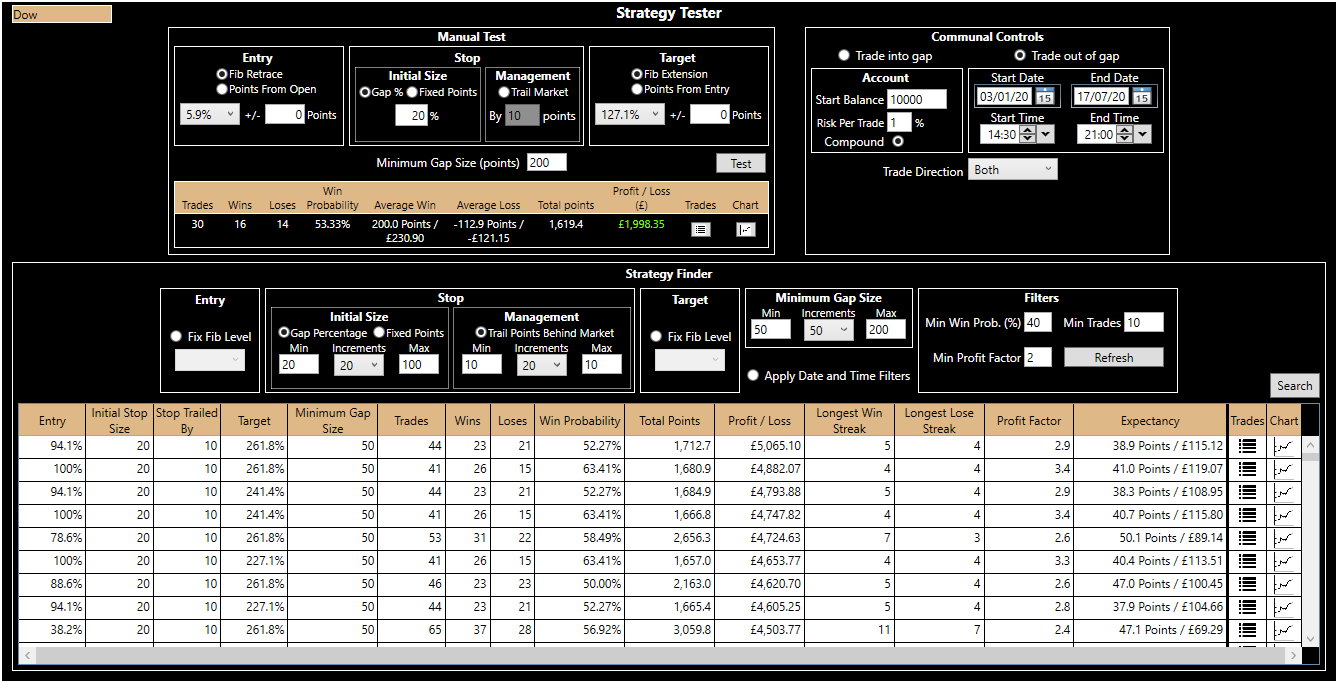Toggle the Compound account option
This screenshot has width=1336, height=682.
pos(898,141)
